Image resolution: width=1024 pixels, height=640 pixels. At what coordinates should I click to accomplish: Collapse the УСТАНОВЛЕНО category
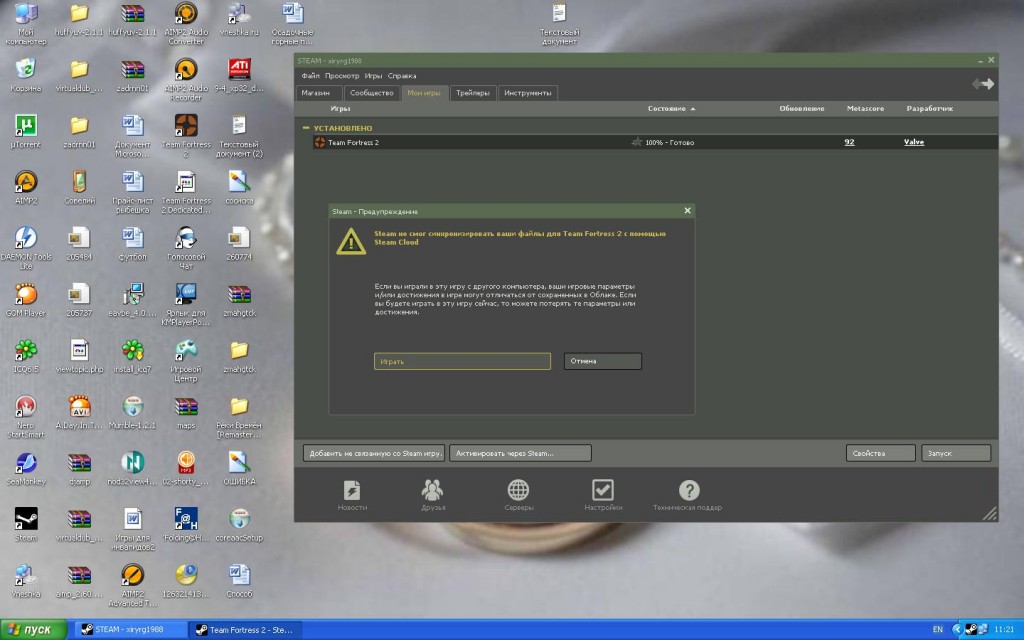tap(305, 128)
